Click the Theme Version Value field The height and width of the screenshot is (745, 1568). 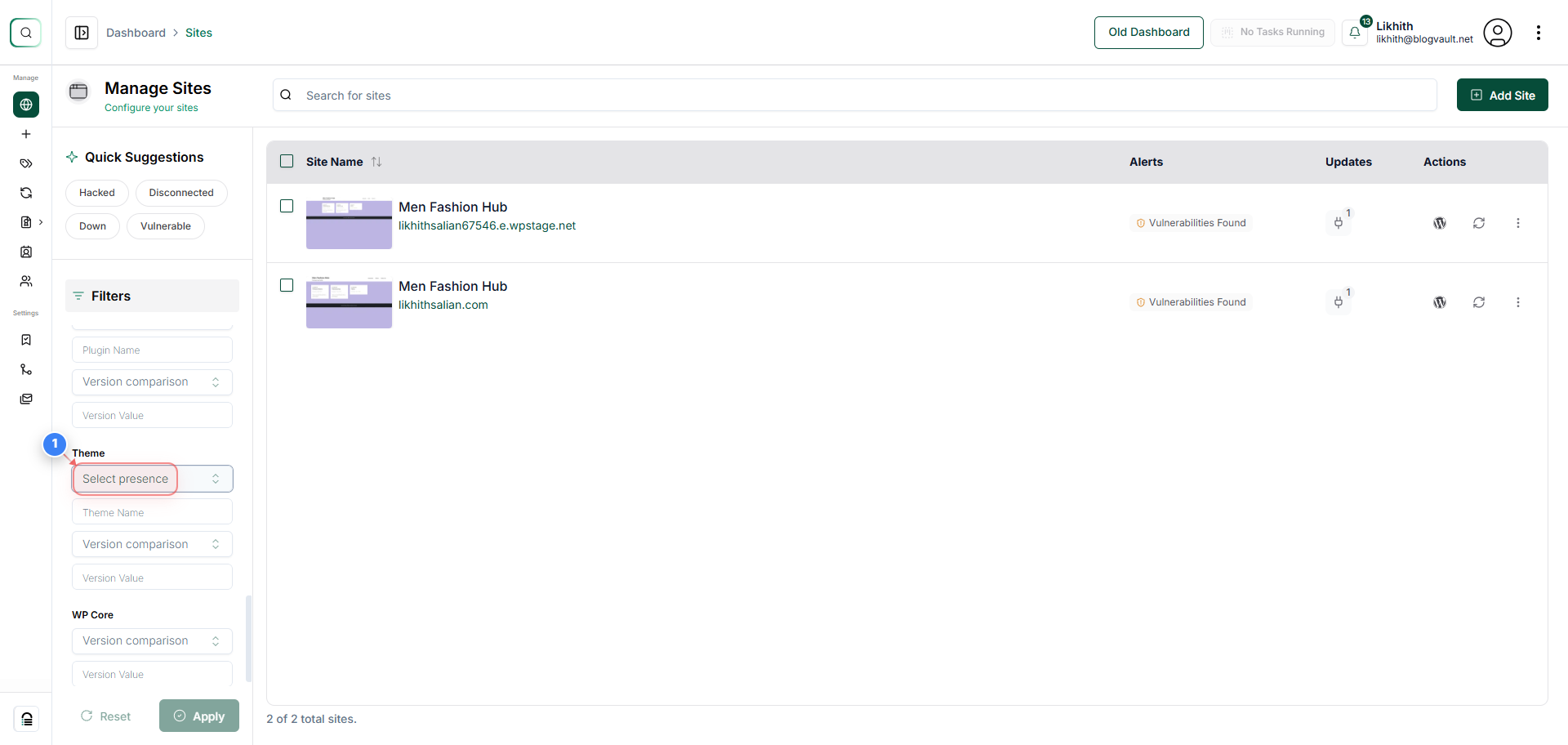[152, 578]
